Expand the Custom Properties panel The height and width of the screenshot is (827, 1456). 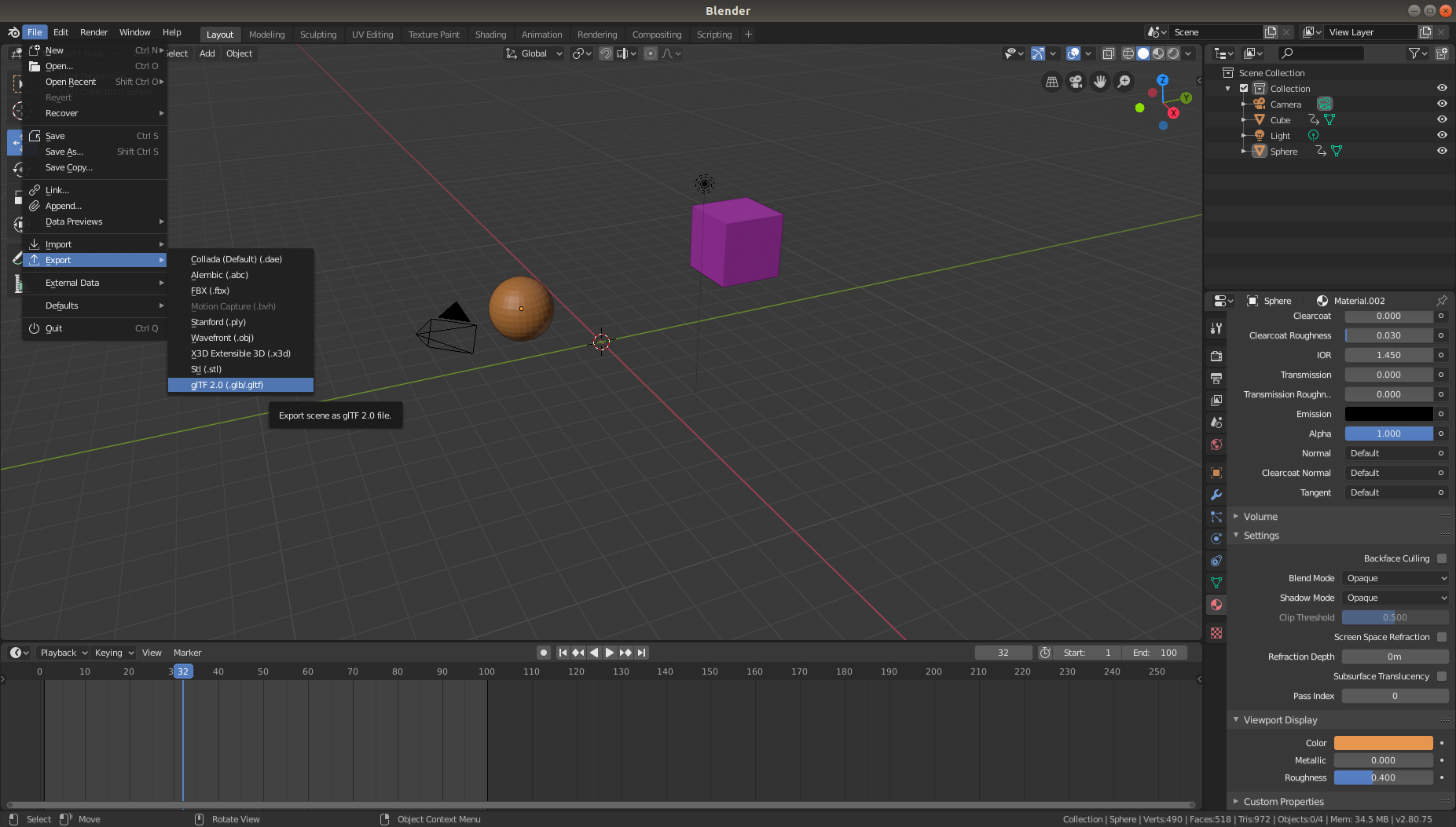point(1283,802)
